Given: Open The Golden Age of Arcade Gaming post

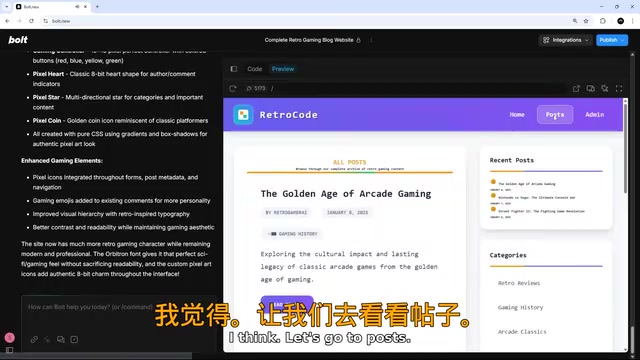Looking at the screenshot, I should click(346, 194).
